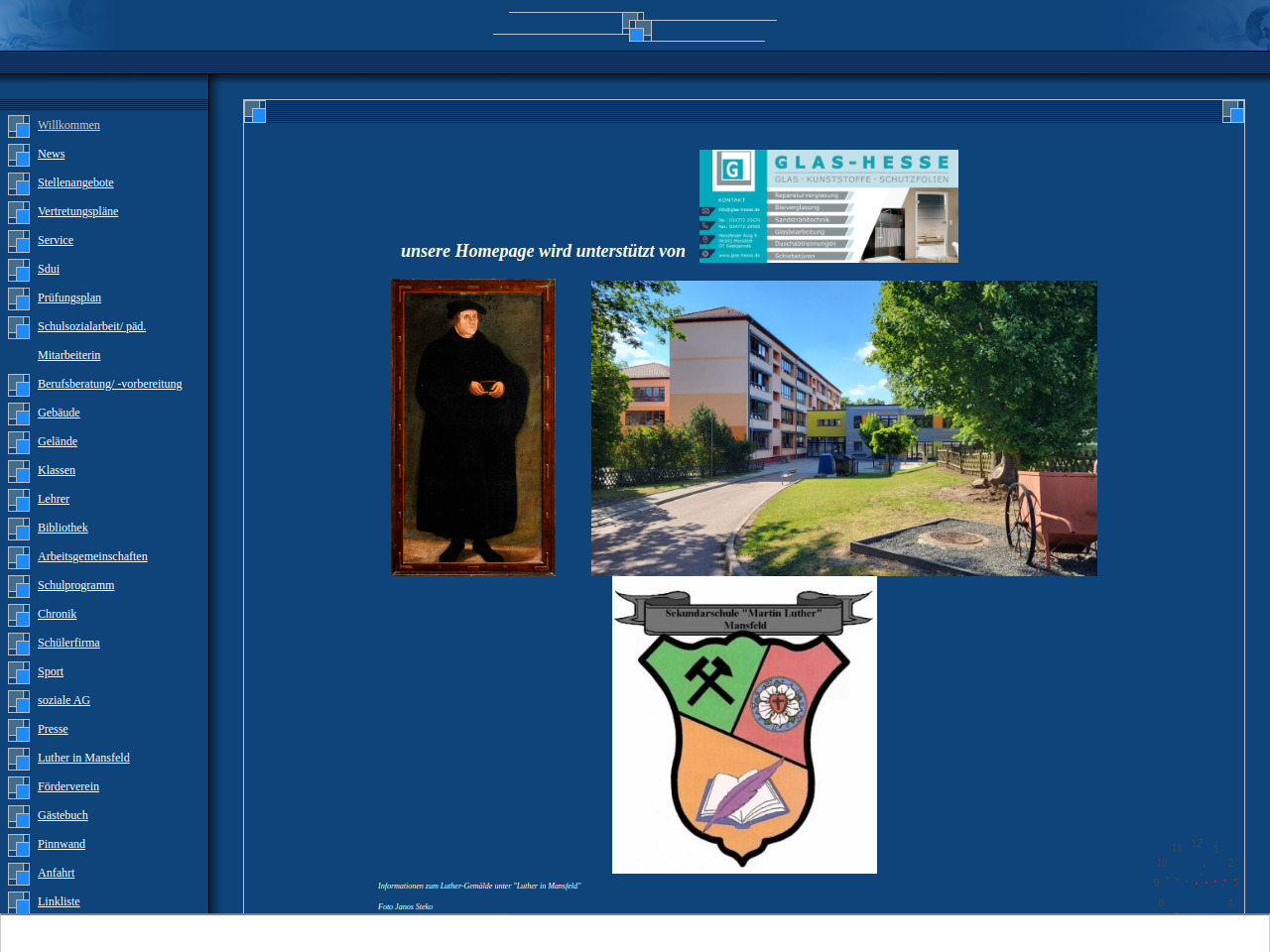Click the bullet icon beside Gebäude
The width and height of the screenshot is (1270, 952).
pyautogui.click(x=19, y=414)
